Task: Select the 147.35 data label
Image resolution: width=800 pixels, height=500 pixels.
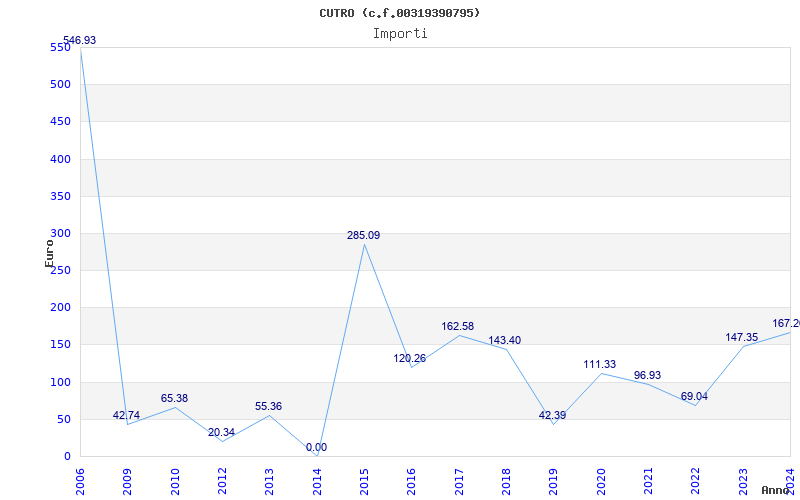Action: pyautogui.click(x=742, y=338)
